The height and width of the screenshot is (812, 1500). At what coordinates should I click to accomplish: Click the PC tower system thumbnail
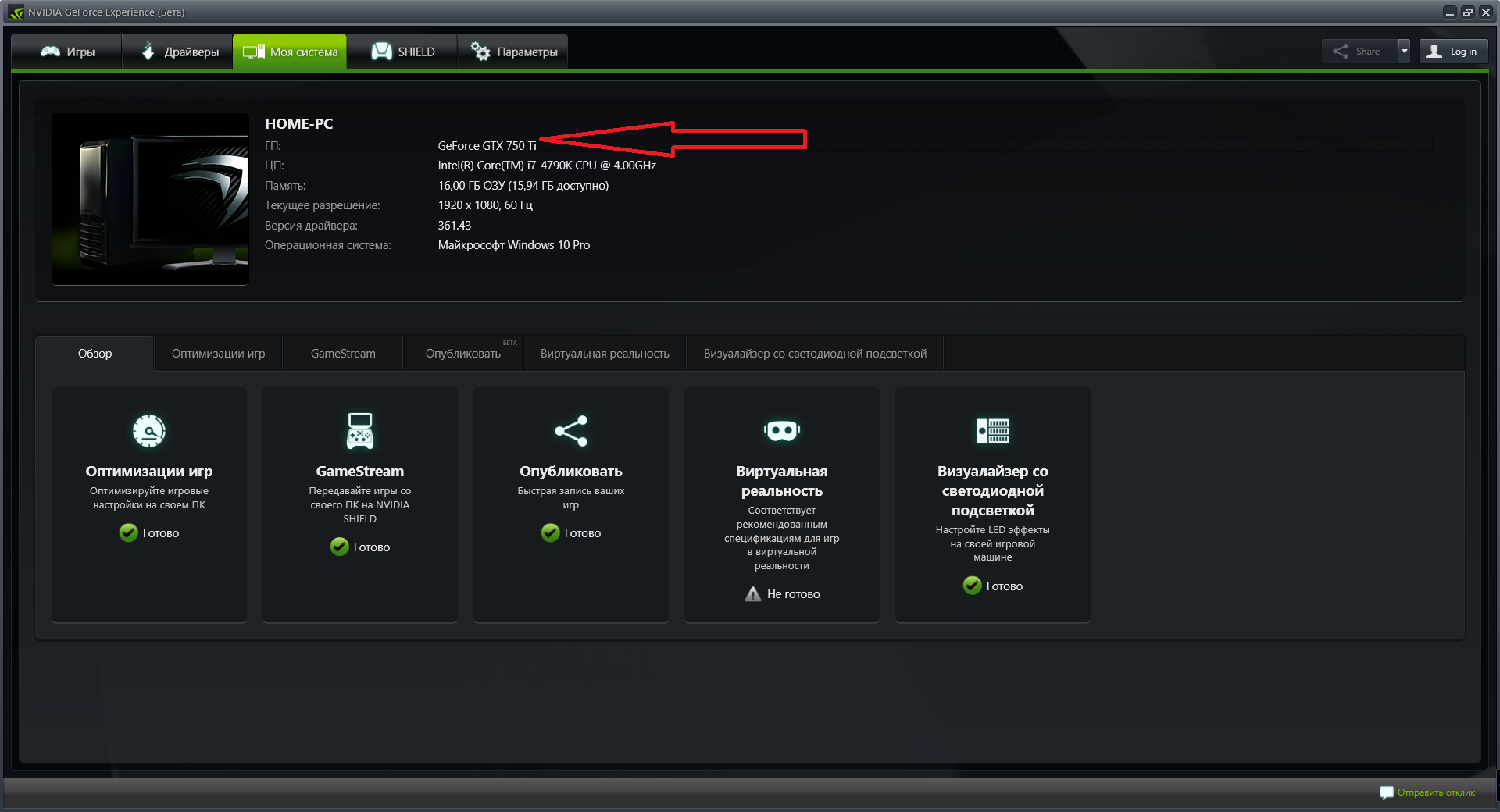150,199
